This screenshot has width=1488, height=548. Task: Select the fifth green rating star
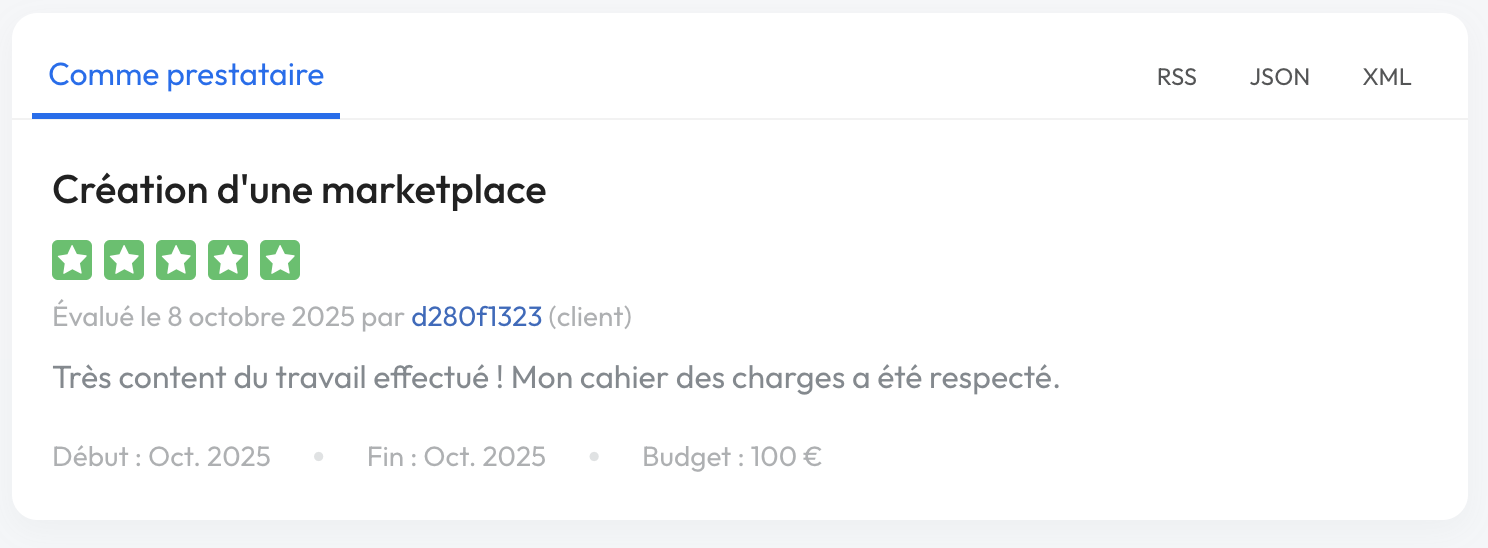click(x=280, y=261)
